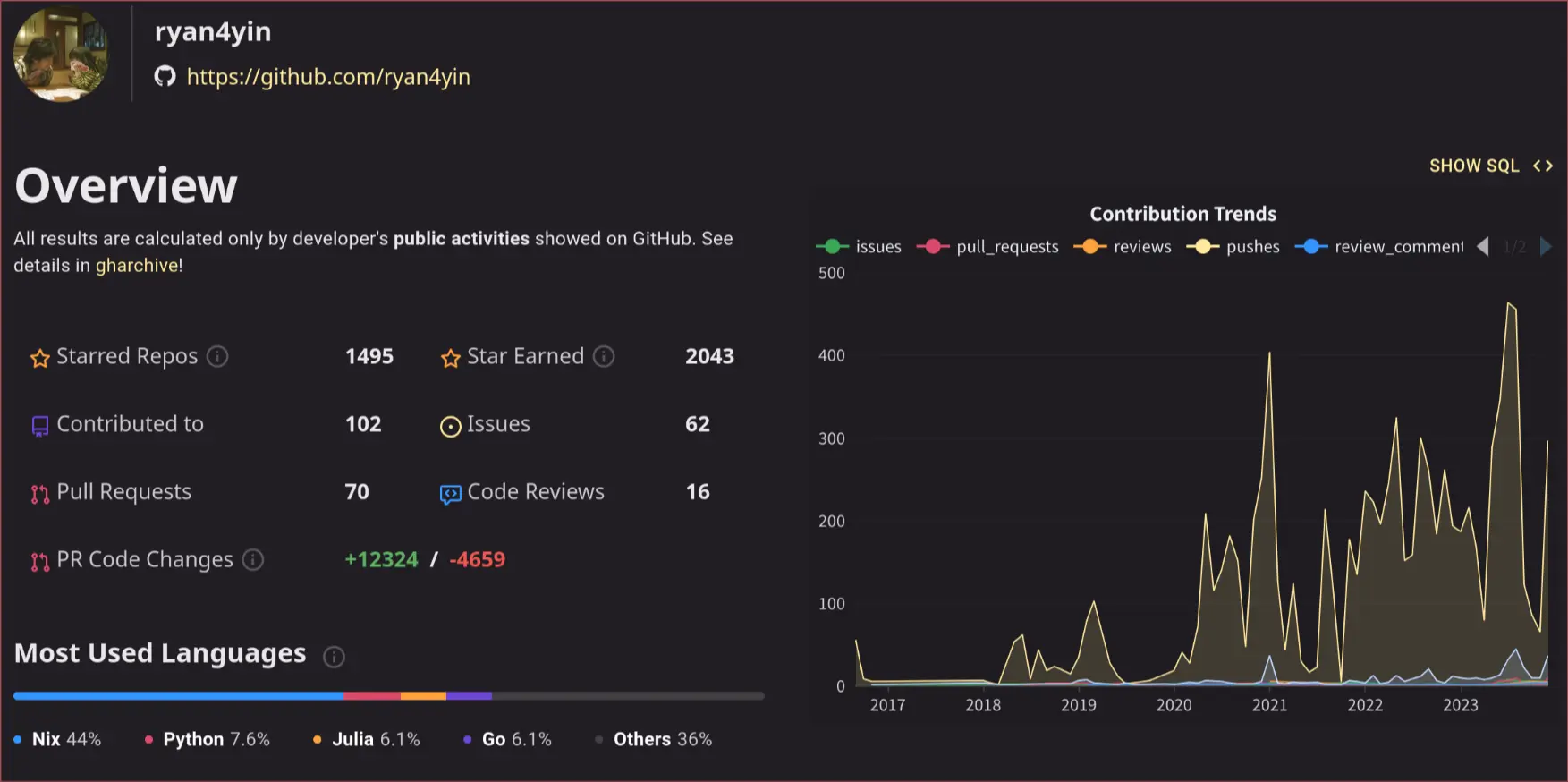Click the Nix segment of language bar
The width and height of the screenshot is (1568, 782).
coord(178,695)
